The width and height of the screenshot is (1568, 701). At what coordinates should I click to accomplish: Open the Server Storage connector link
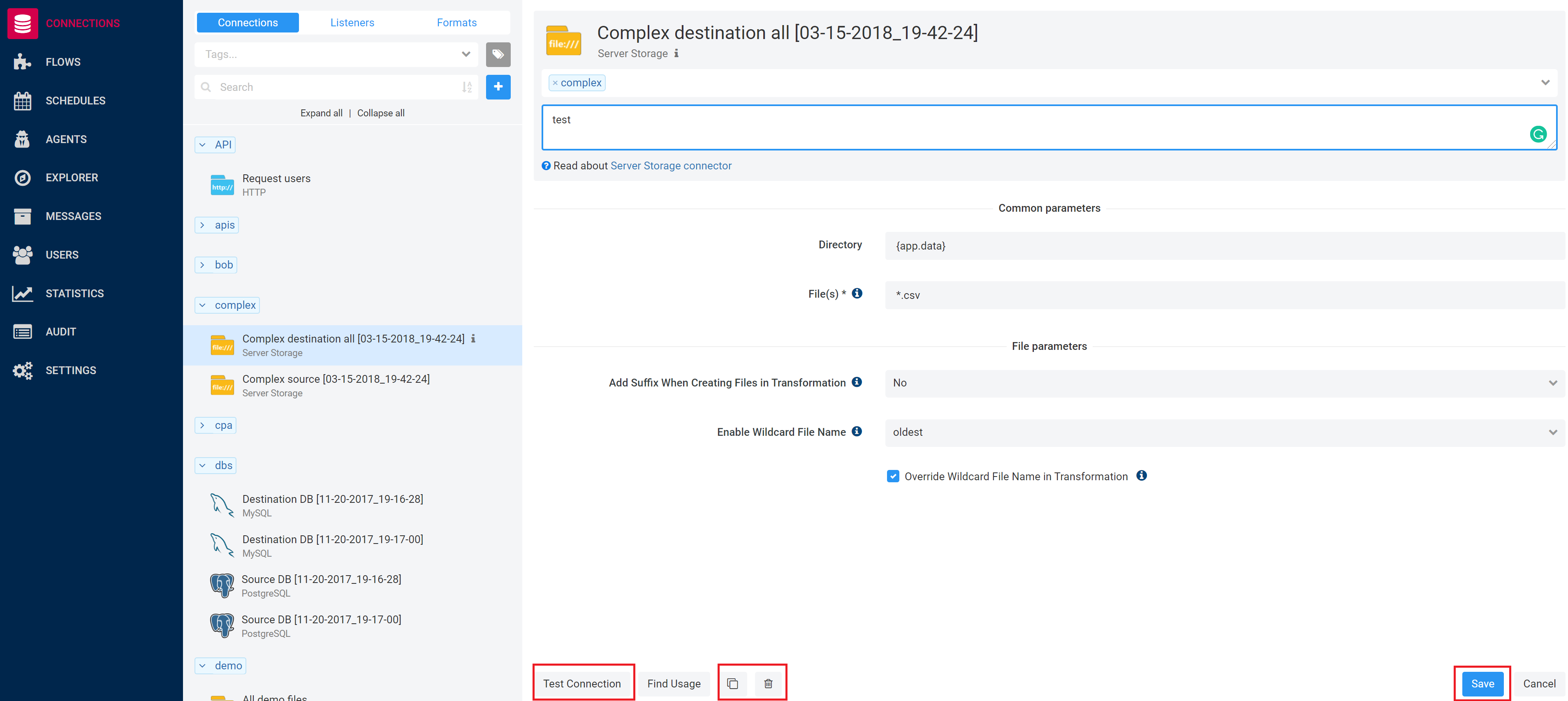pos(670,166)
